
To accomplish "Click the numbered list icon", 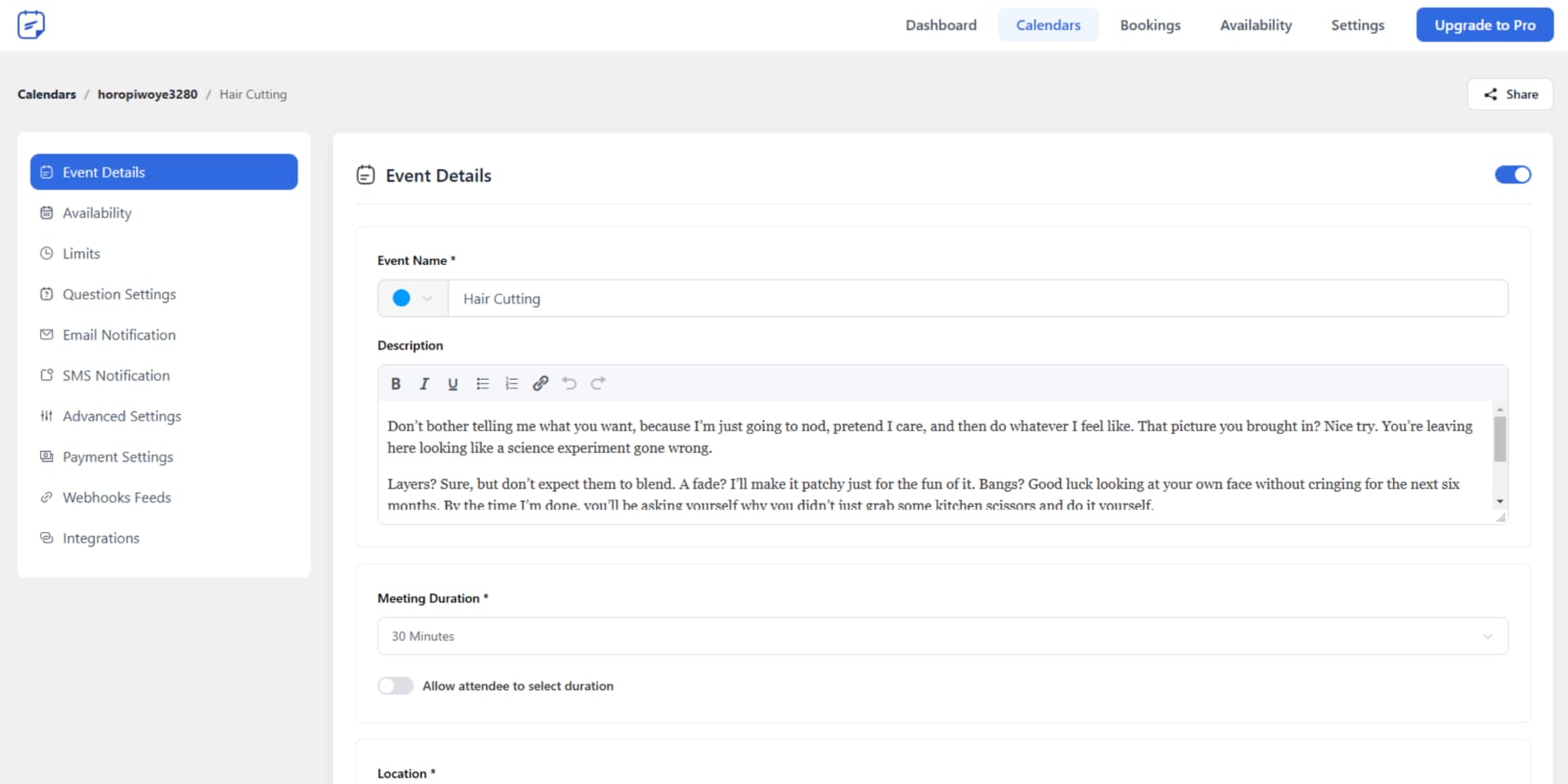I will click(x=511, y=383).
